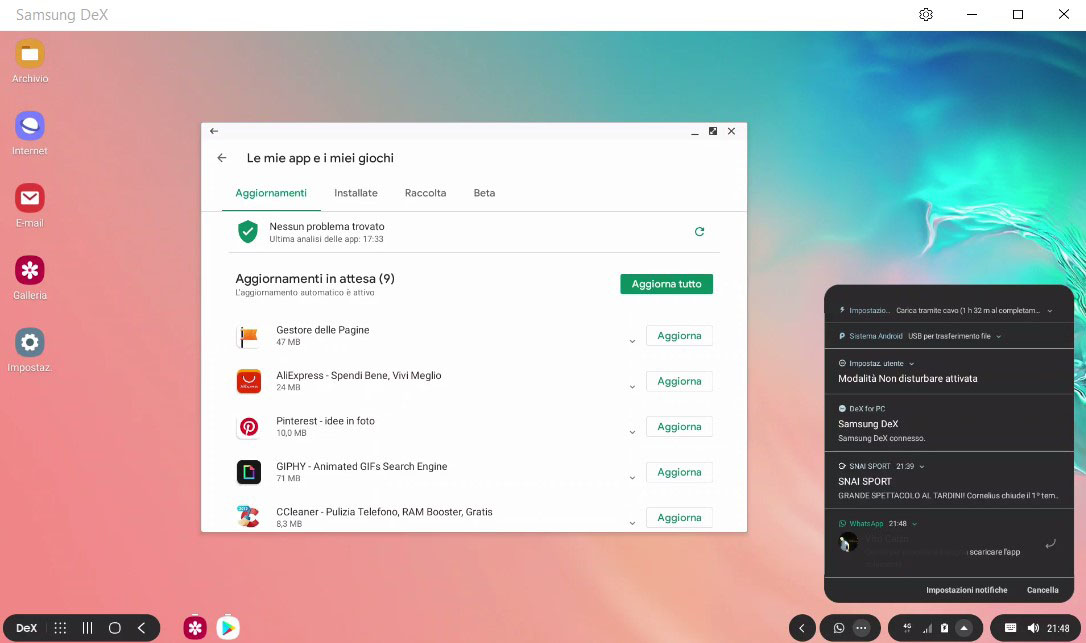This screenshot has height=643, width=1086.
Task: Show recent apps from taskbar
Action: (87, 628)
